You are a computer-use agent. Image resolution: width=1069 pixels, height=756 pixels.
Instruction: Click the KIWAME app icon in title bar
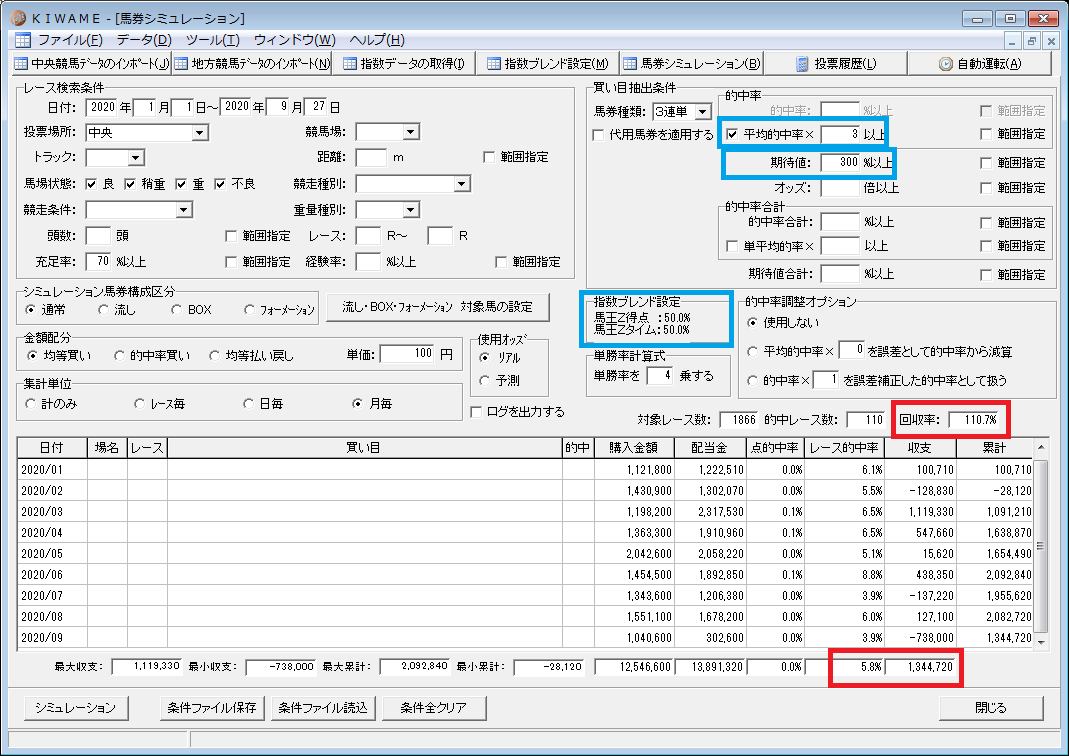pyautogui.click(x=18, y=18)
